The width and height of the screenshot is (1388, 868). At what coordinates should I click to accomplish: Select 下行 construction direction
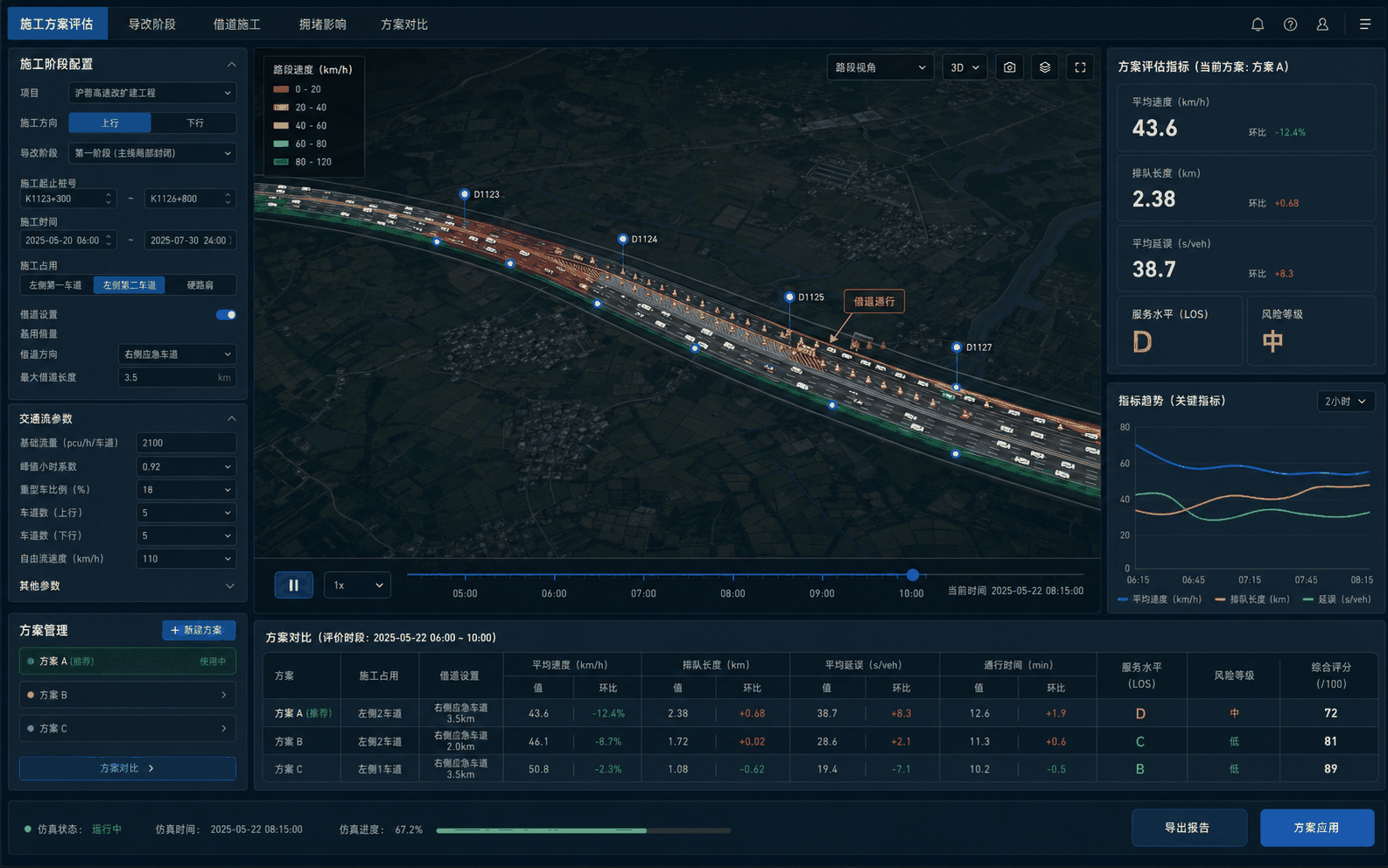coord(194,123)
